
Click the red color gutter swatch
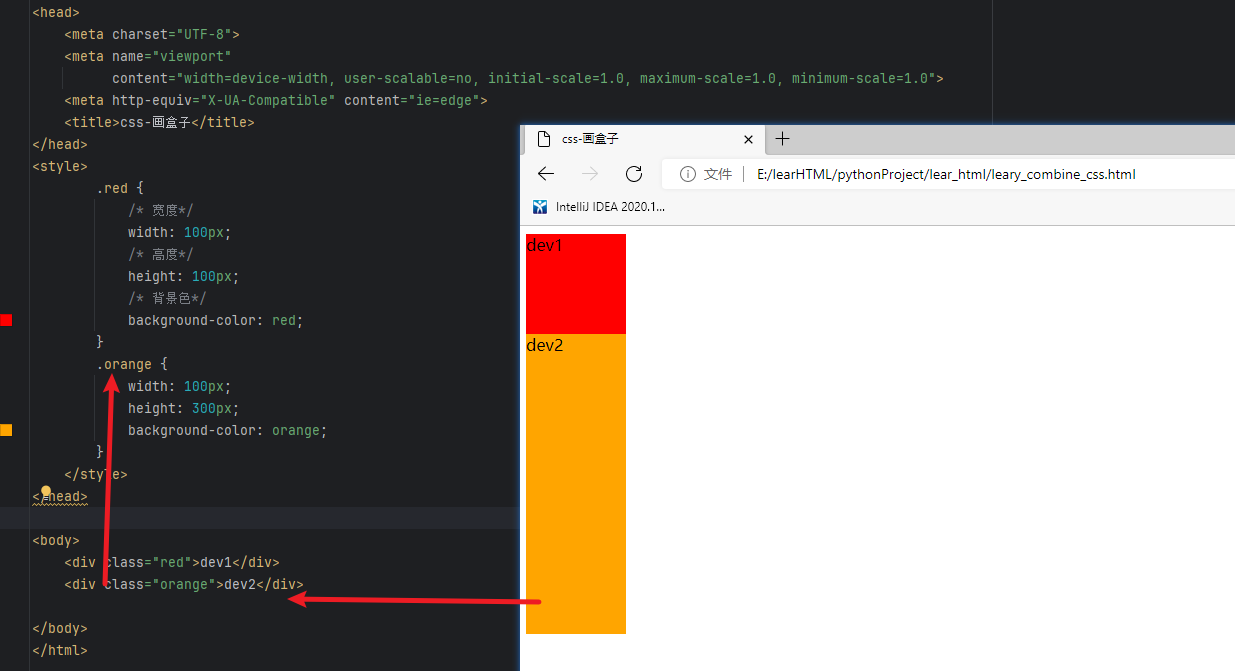[6, 320]
